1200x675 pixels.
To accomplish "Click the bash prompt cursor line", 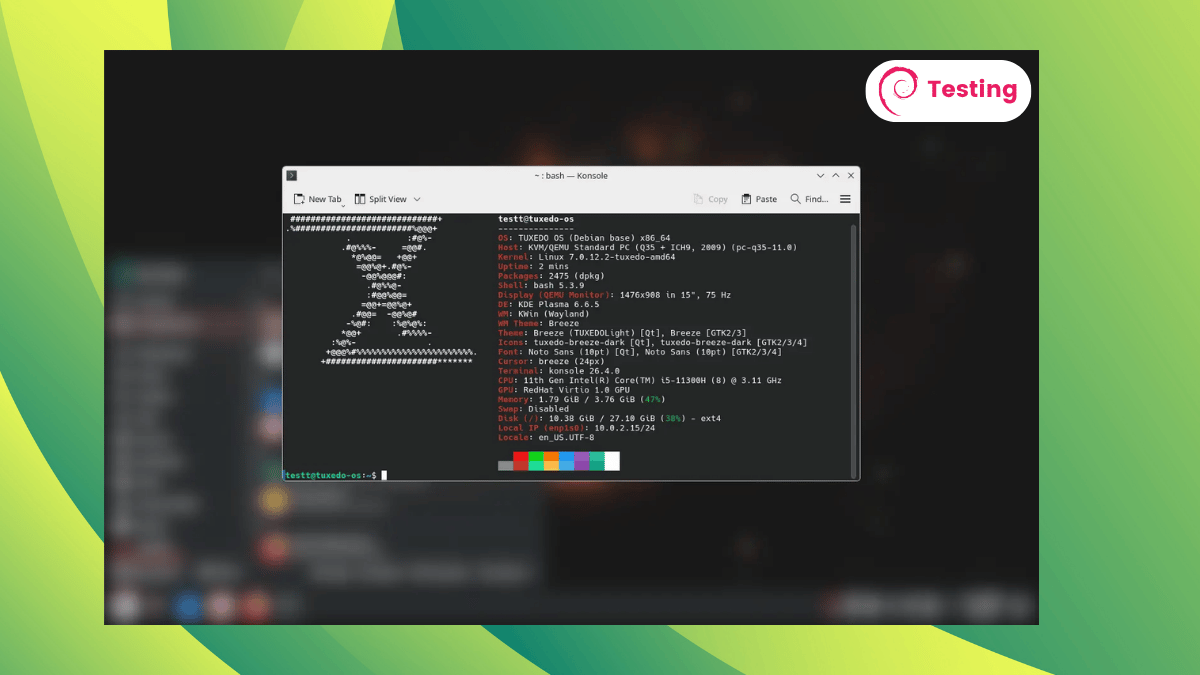I will 335,475.
